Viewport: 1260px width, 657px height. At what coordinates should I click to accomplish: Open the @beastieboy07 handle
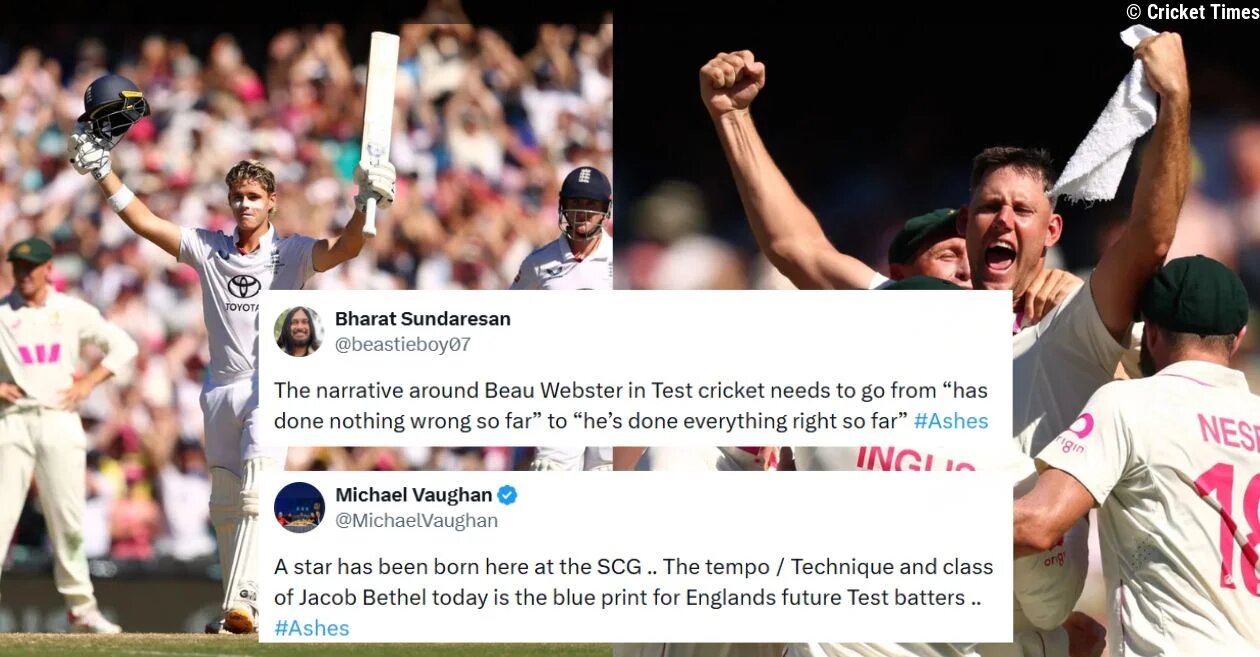(403, 345)
